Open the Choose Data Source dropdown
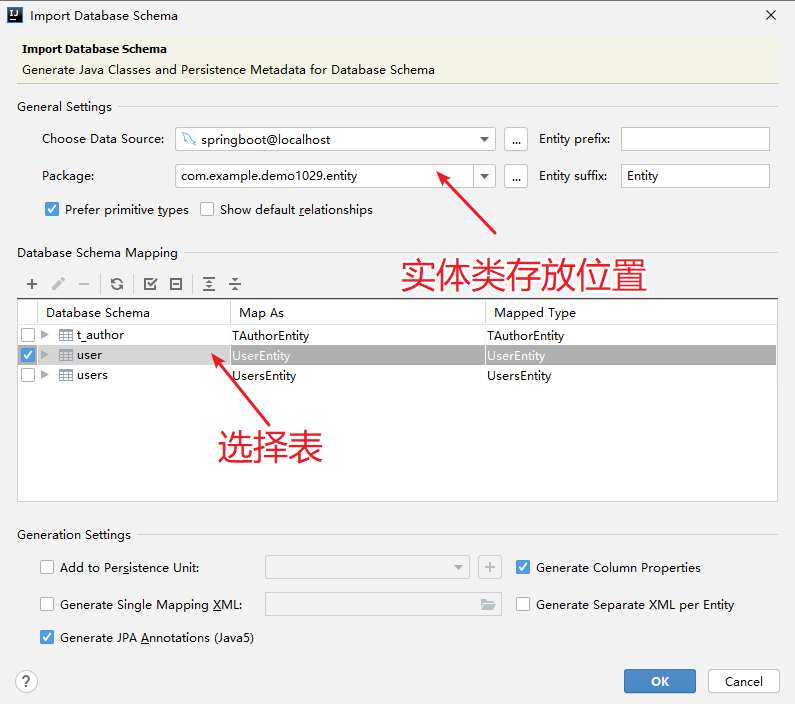This screenshot has height=704, width=795. click(x=335, y=139)
